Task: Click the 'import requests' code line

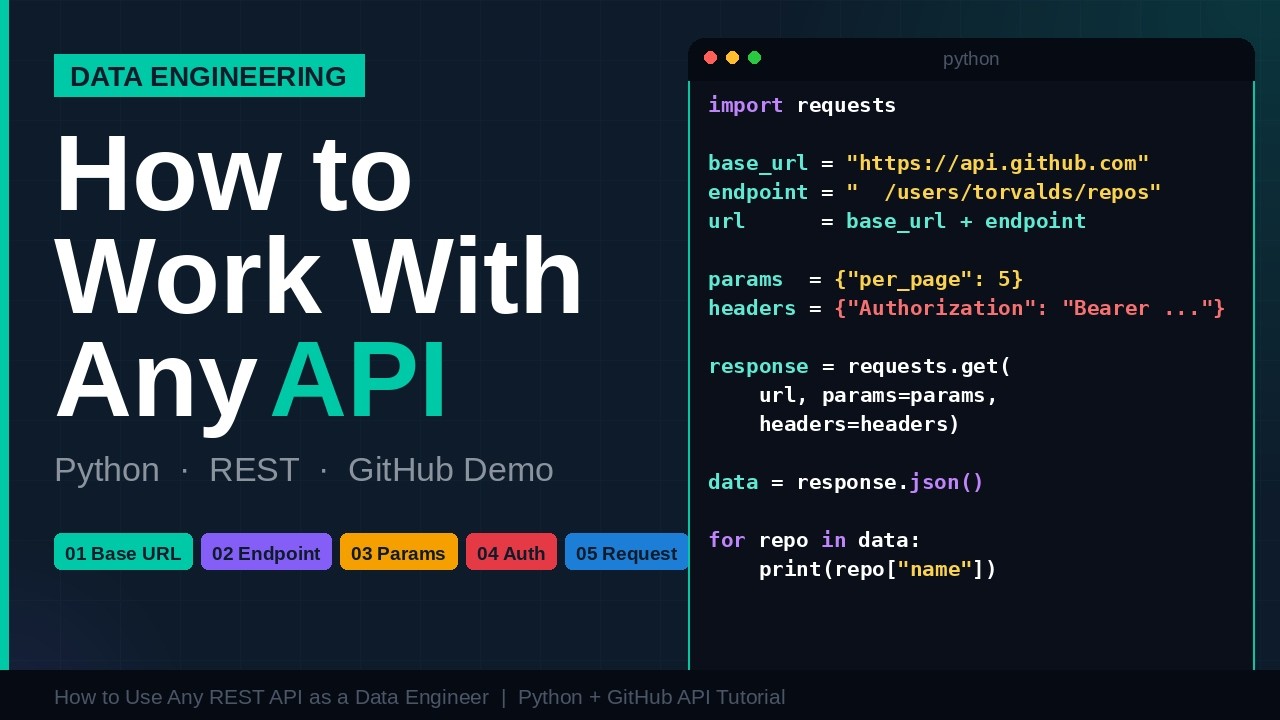Action: coord(802,105)
